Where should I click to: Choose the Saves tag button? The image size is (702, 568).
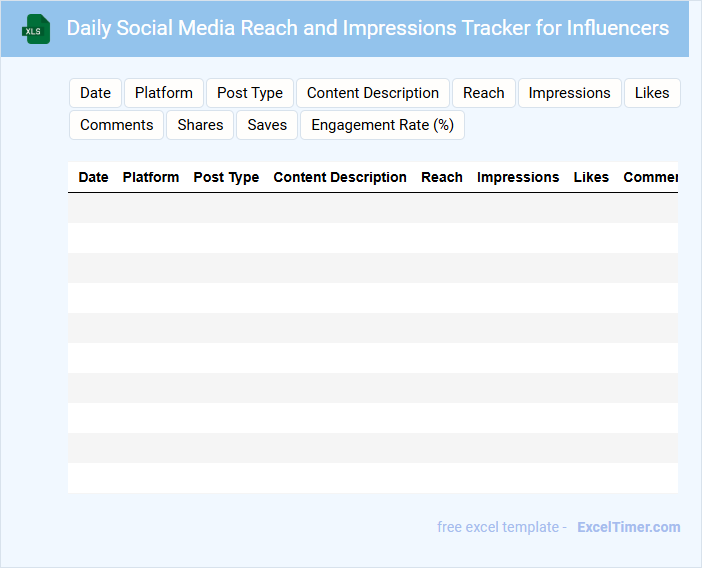tap(267, 125)
